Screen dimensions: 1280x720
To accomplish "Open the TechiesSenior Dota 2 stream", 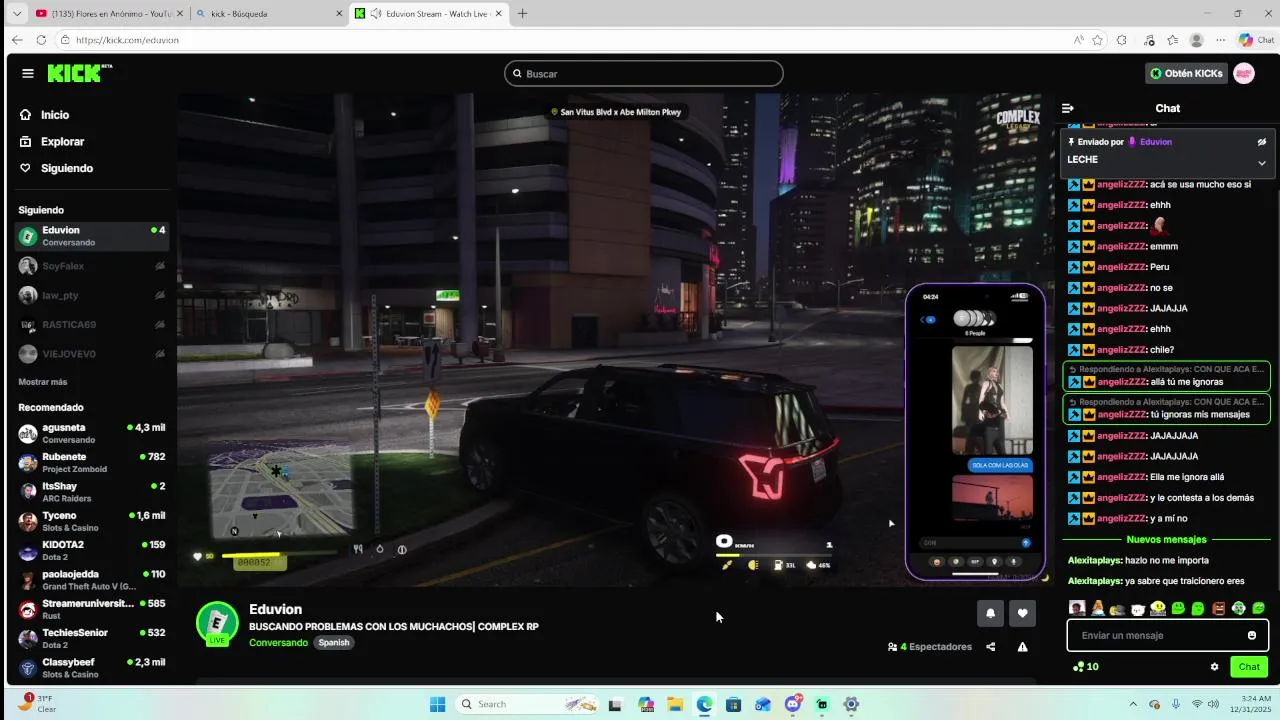I will (x=92, y=638).
